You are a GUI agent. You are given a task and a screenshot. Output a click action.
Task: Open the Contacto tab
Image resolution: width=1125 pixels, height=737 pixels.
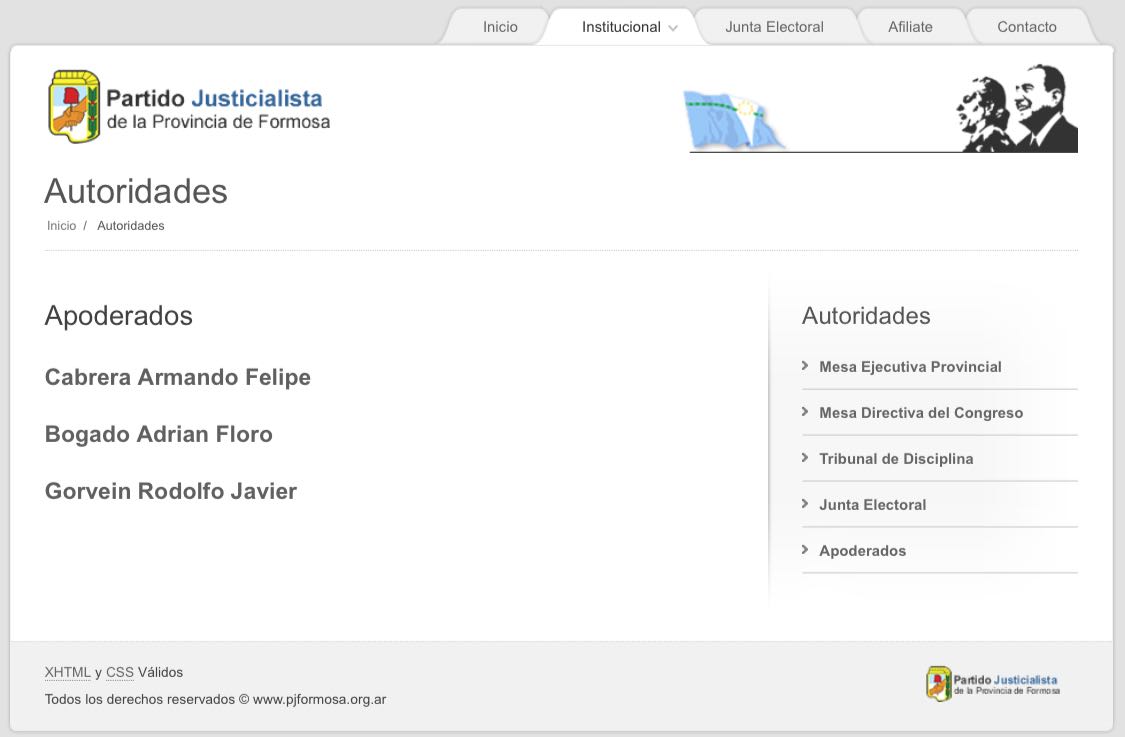point(1026,27)
